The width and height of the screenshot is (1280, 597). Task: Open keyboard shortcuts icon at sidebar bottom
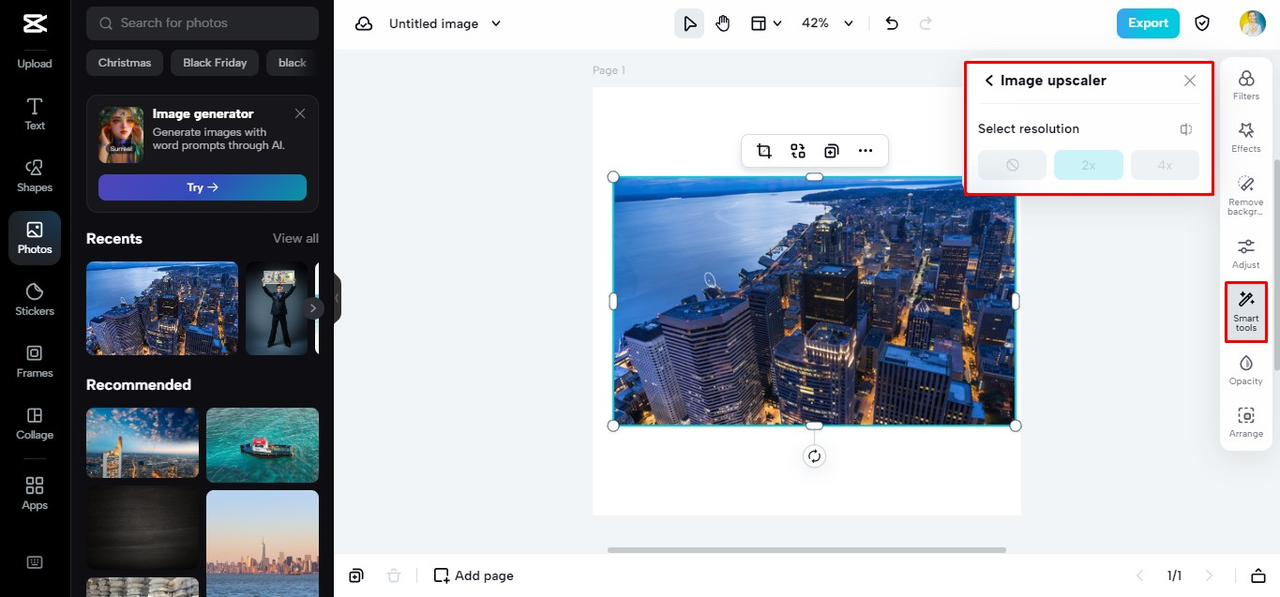pos(34,562)
